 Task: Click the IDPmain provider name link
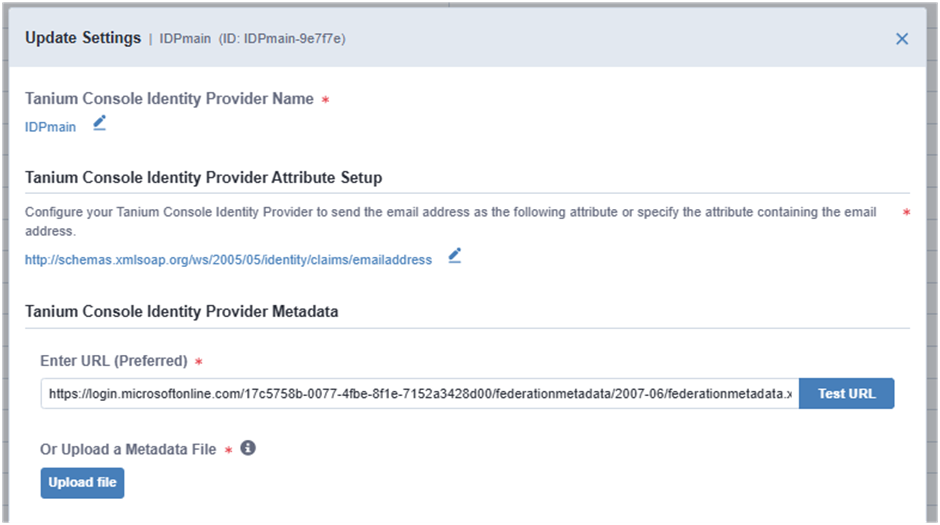pos(50,127)
